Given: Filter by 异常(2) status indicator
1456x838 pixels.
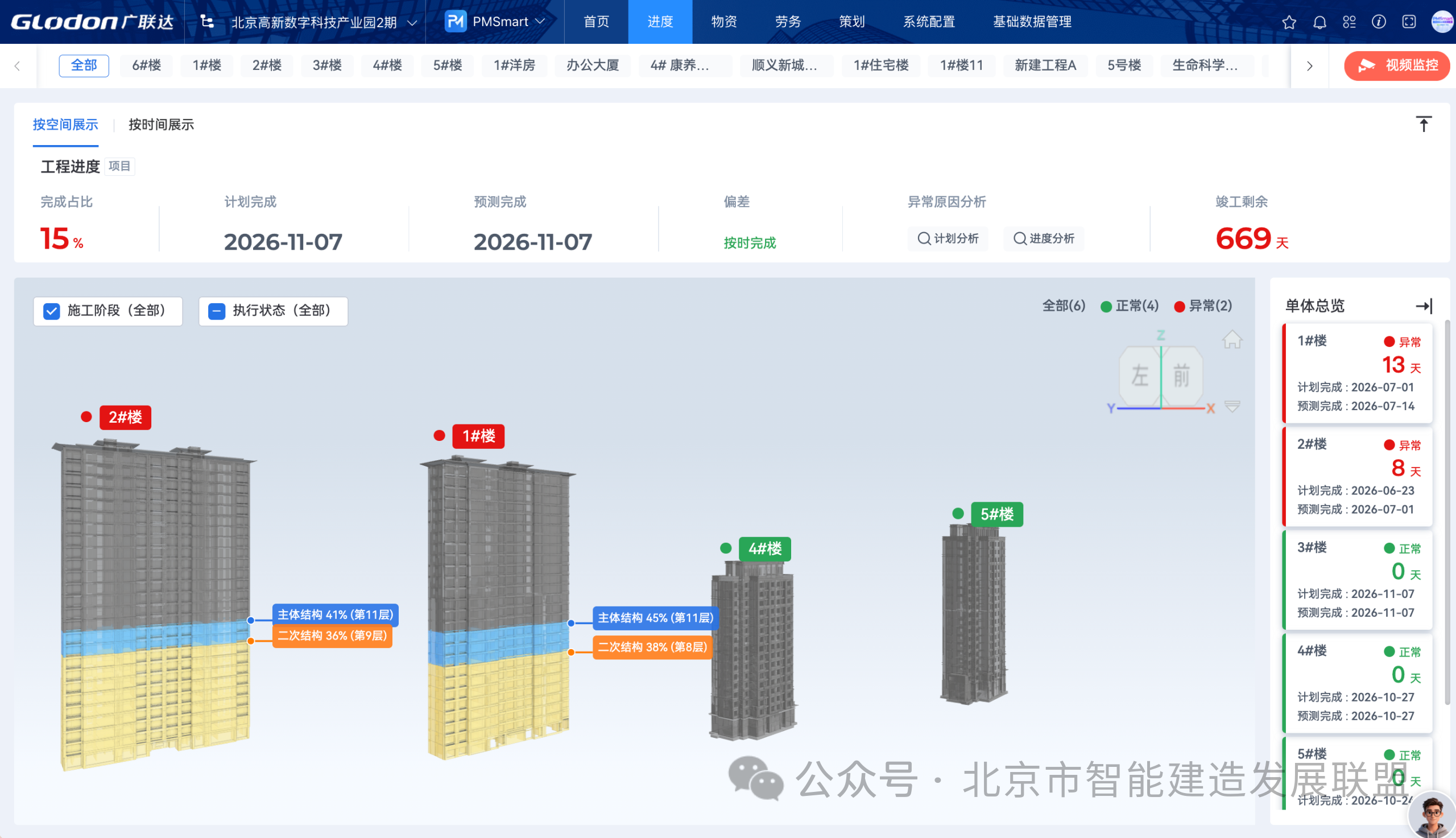Looking at the screenshot, I should tap(1203, 306).
